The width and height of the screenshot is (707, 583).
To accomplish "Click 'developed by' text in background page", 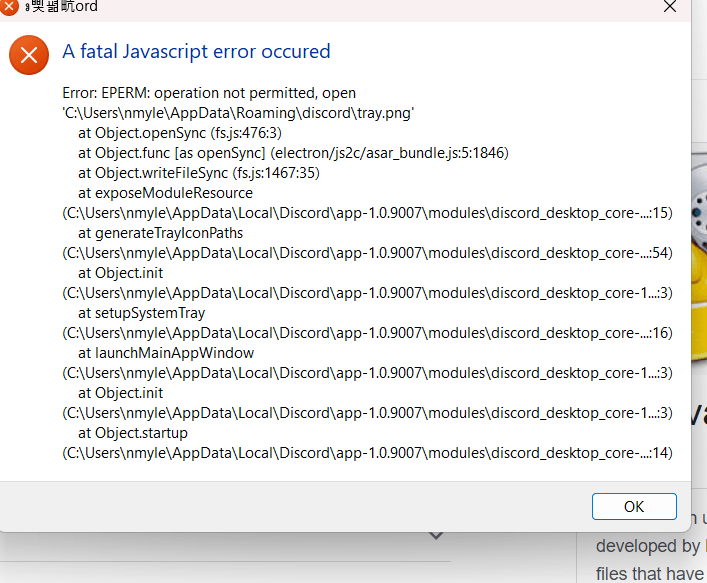I will pyautogui.click(x=648, y=546).
